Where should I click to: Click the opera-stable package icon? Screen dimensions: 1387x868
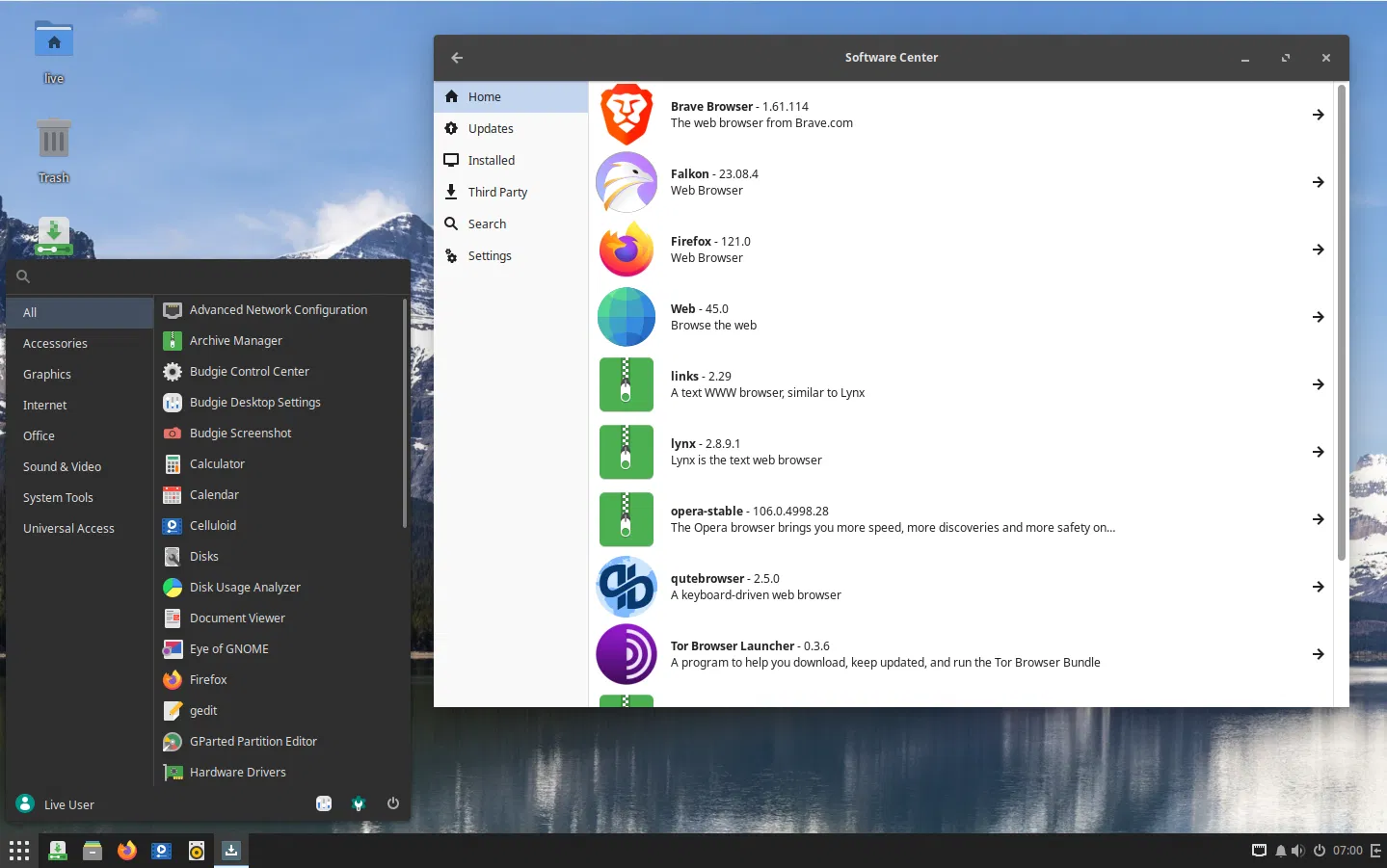[627, 519]
